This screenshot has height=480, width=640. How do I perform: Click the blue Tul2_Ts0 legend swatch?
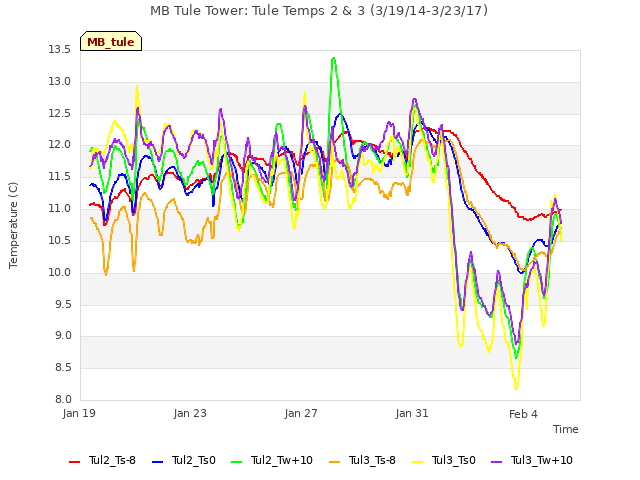[x=158, y=462]
